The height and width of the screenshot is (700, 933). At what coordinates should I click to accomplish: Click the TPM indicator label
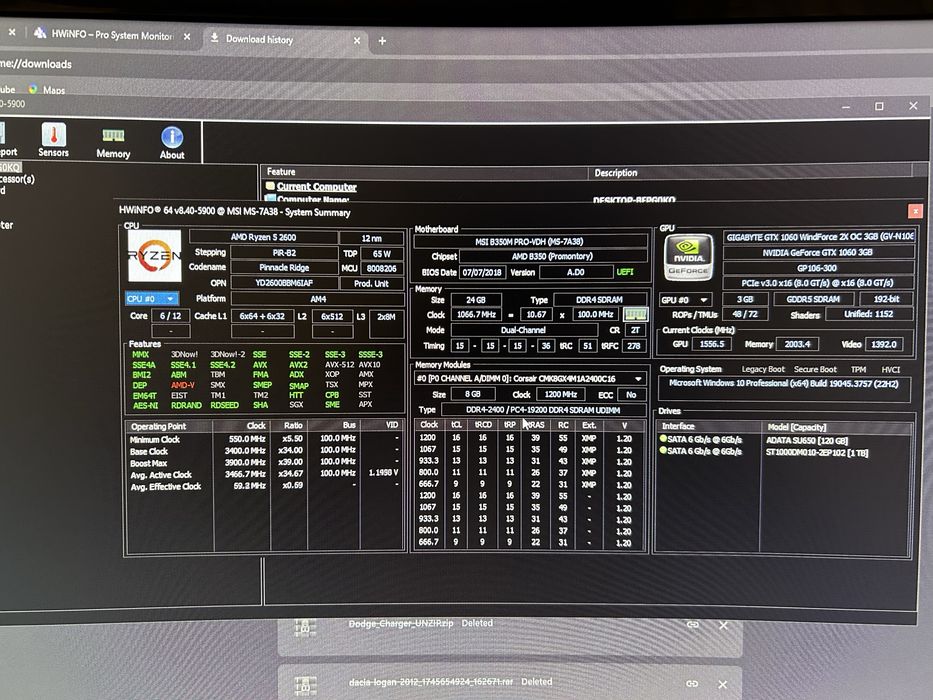pyautogui.click(x=858, y=369)
